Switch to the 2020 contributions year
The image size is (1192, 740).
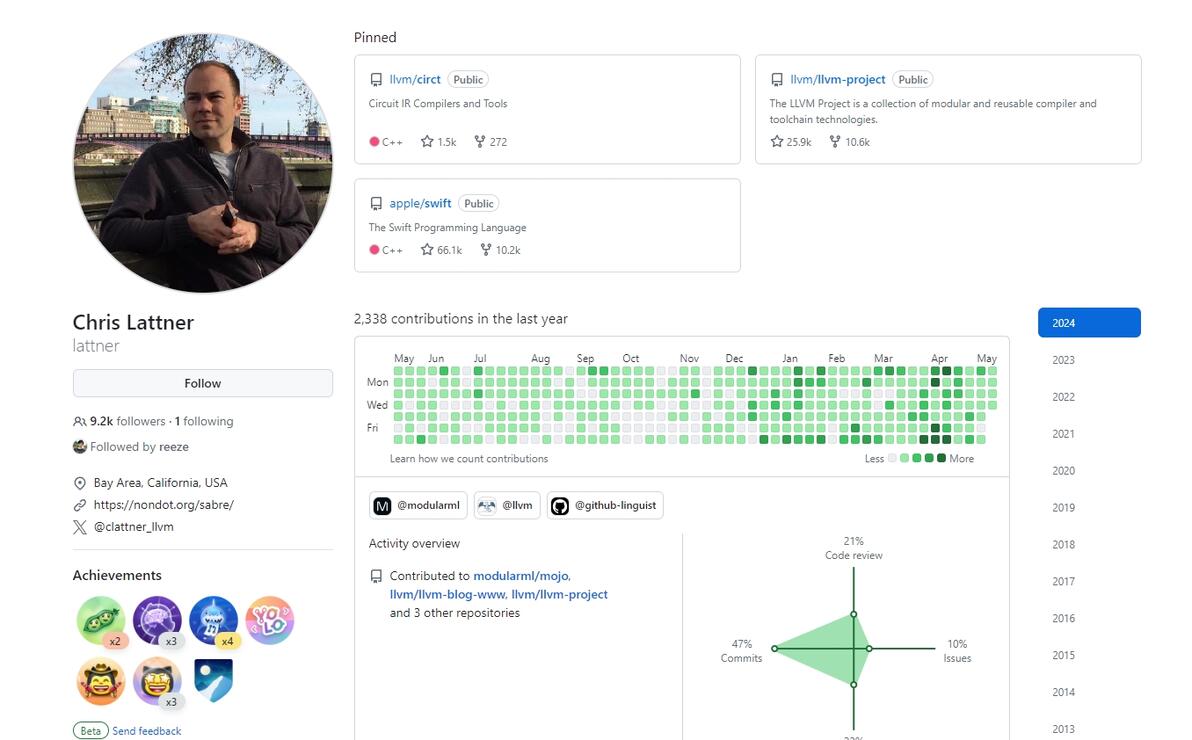click(1063, 471)
